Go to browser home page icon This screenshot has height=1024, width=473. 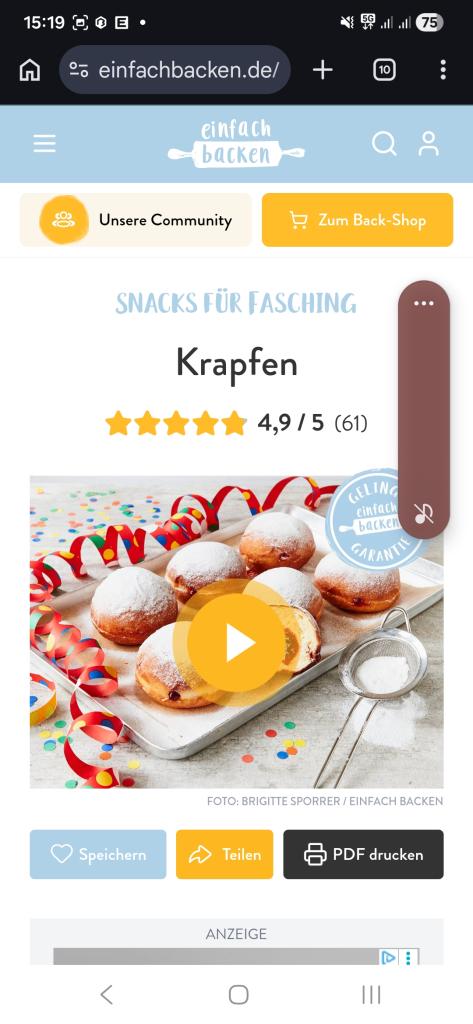pos(29,70)
